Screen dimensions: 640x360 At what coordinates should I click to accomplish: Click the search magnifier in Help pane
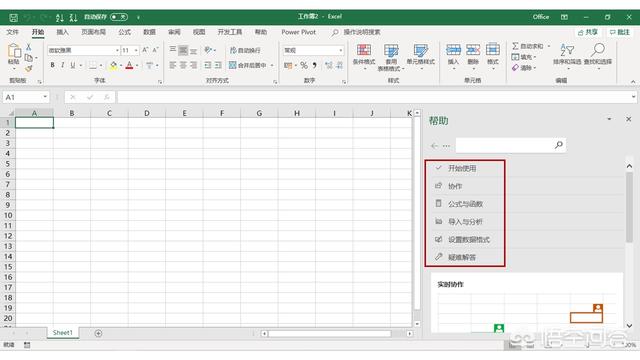[x=558, y=145]
